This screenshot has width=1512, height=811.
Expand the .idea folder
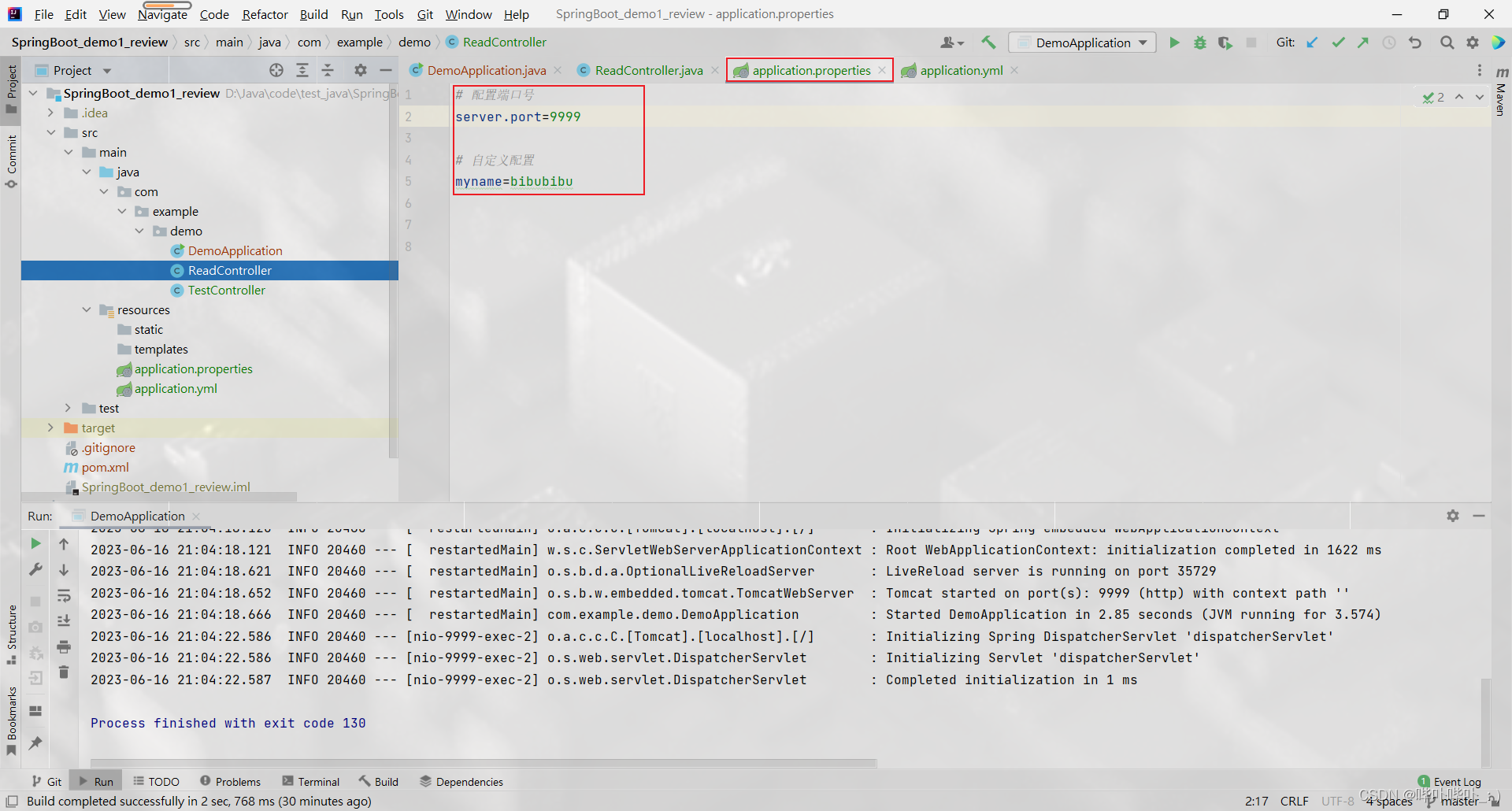coord(50,113)
